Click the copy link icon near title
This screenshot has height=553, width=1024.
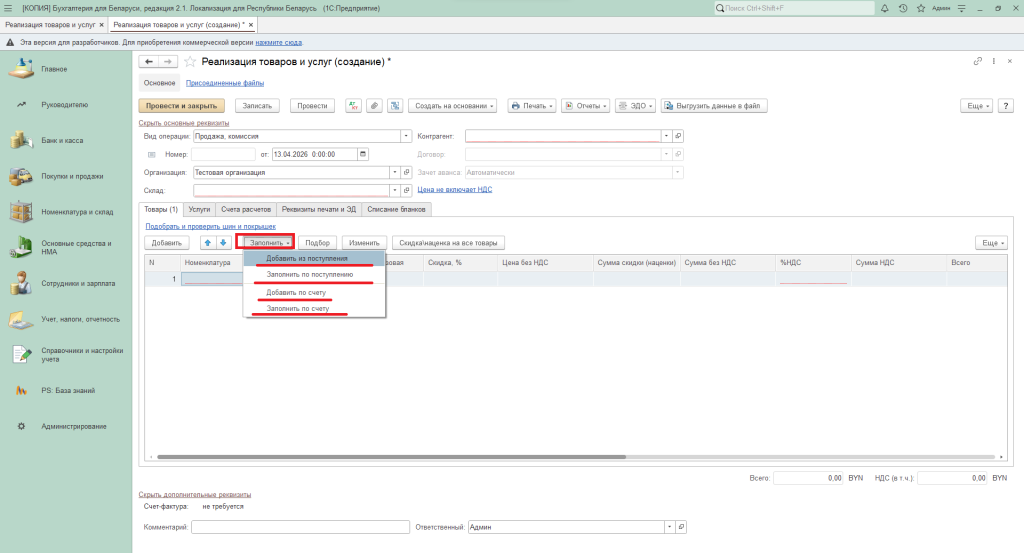977,62
